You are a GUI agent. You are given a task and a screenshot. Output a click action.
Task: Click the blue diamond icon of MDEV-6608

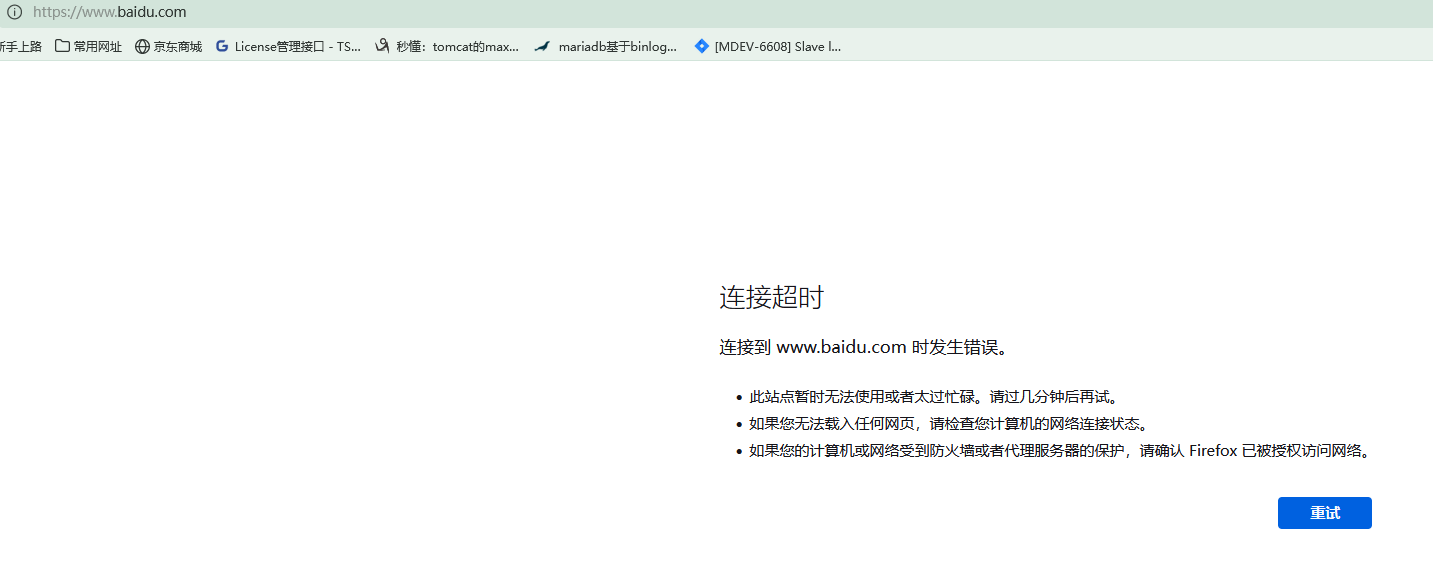click(x=702, y=46)
